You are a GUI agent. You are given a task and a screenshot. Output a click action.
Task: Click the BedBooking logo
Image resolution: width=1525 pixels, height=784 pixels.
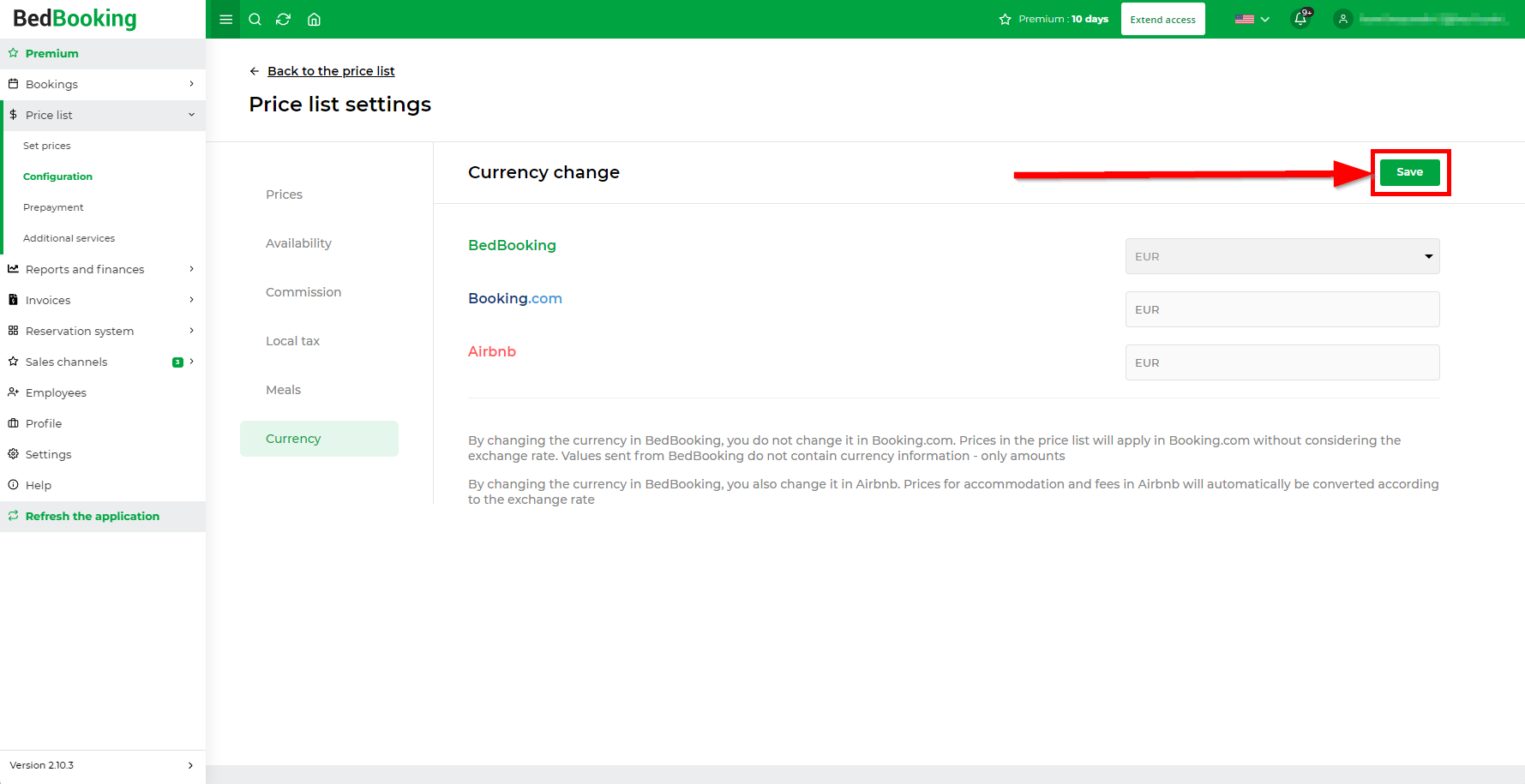pyautogui.click(x=75, y=19)
